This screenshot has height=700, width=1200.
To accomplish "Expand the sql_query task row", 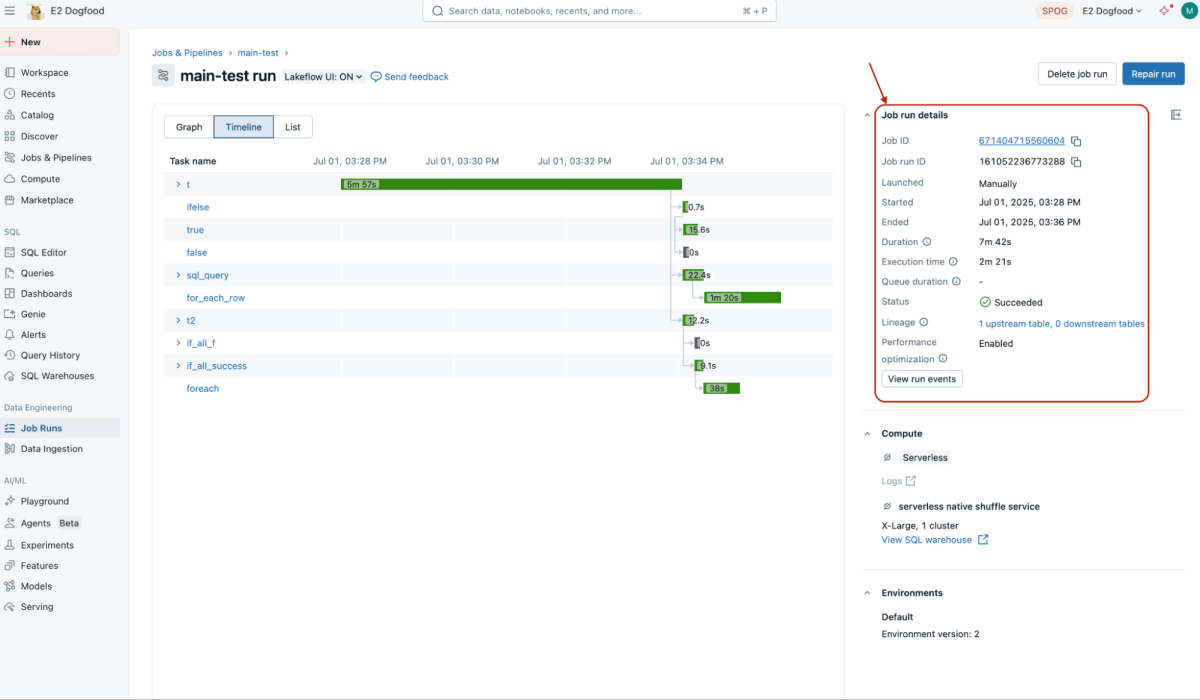I will [178, 275].
